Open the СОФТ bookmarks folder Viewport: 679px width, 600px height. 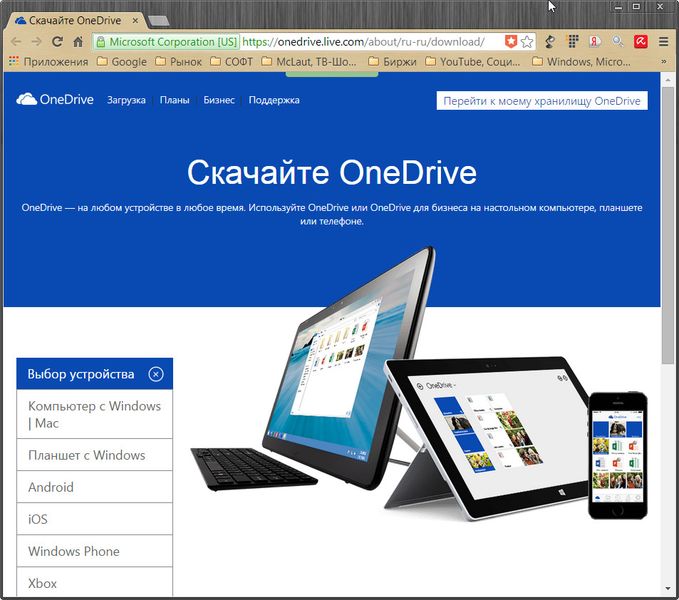click(x=232, y=61)
